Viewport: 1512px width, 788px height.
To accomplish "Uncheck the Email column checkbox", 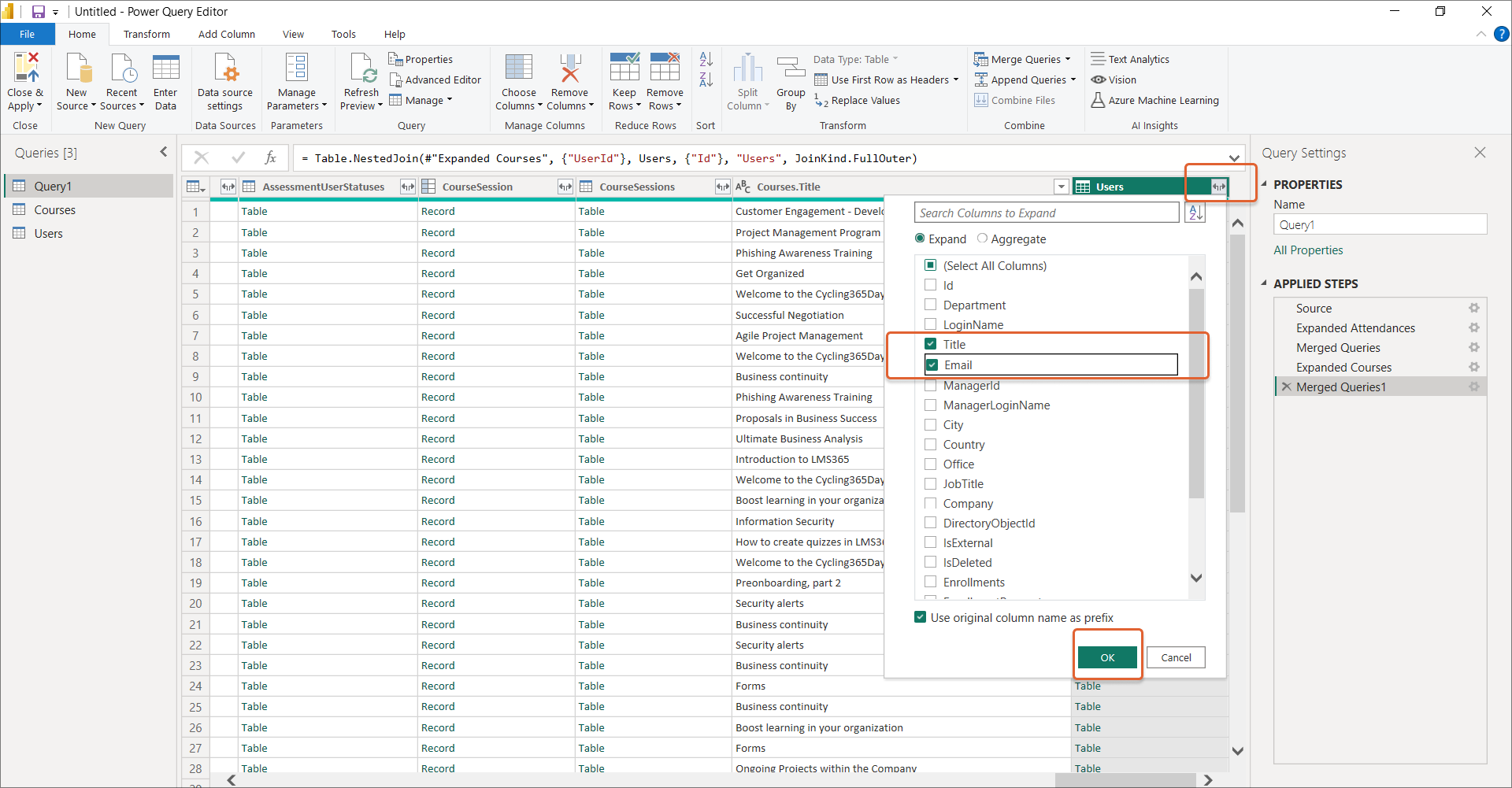I will [932, 364].
